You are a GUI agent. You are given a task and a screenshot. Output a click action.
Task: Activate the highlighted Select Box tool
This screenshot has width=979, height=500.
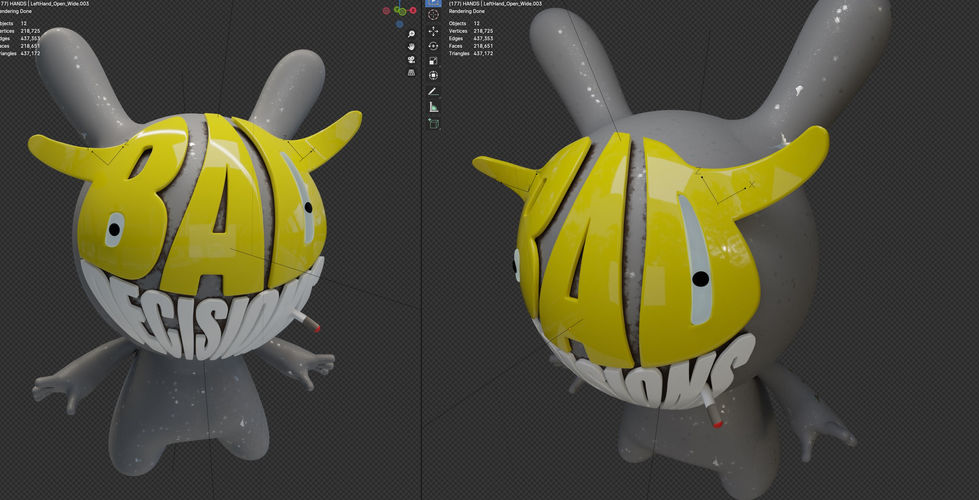click(x=433, y=2)
